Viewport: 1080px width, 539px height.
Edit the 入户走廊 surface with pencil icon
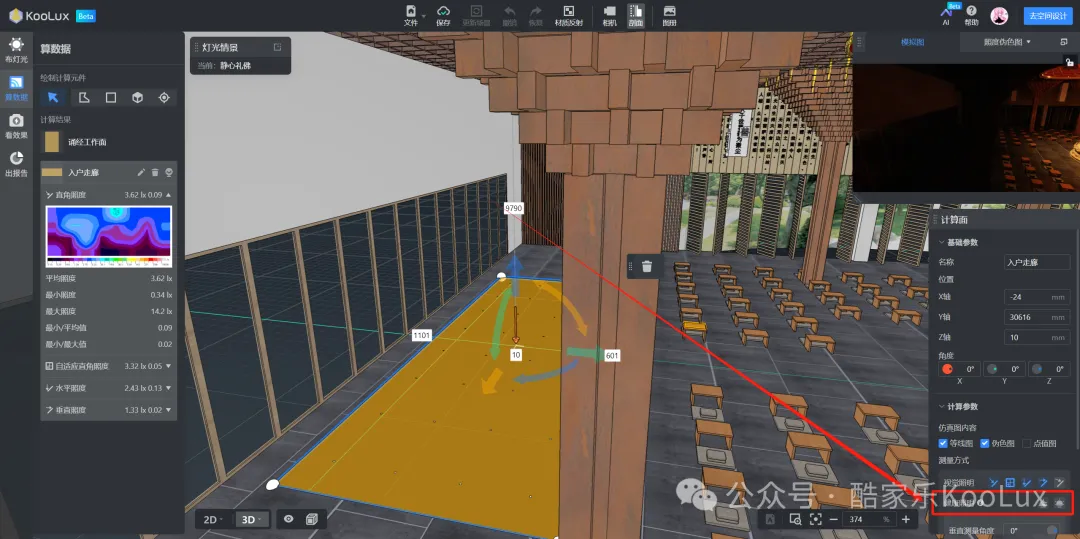[x=141, y=173]
